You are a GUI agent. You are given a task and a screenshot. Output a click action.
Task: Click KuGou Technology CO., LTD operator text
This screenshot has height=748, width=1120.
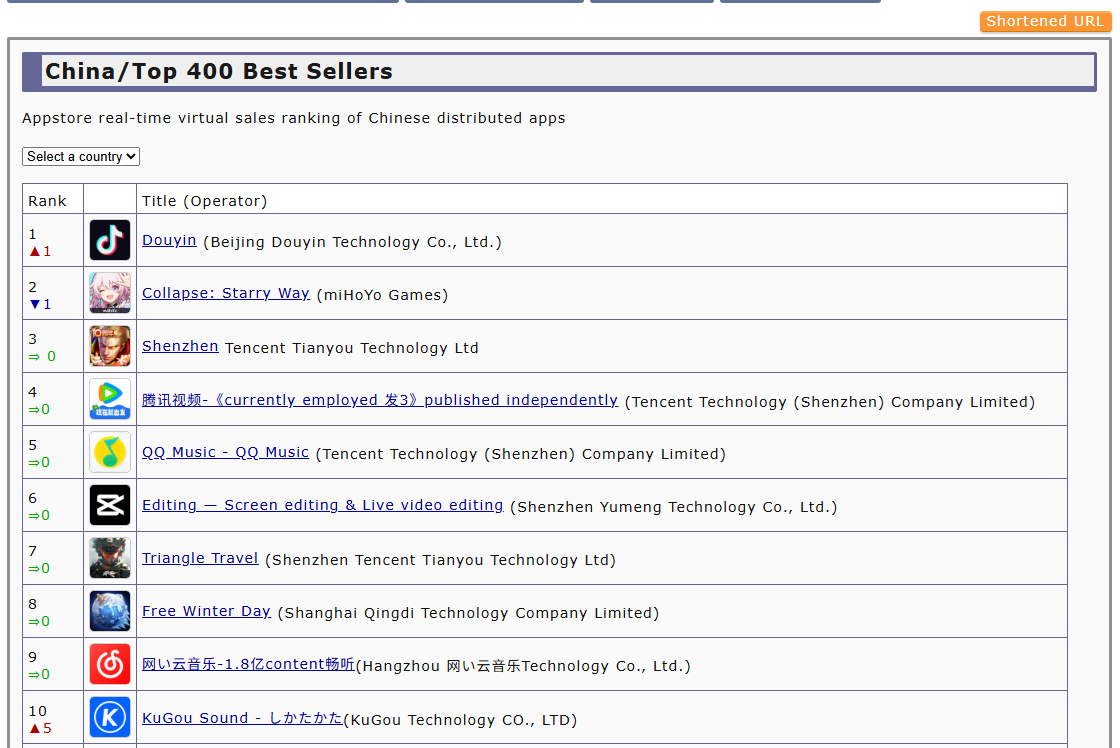(x=460, y=720)
